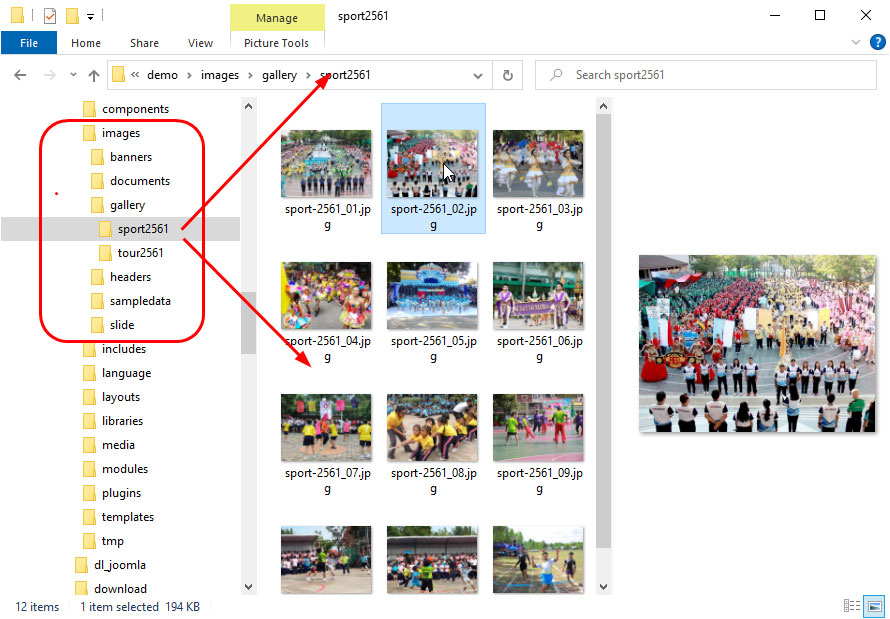890x619 pixels.
Task: Click the New folder icon in the title bar
Action: click(x=72, y=16)
